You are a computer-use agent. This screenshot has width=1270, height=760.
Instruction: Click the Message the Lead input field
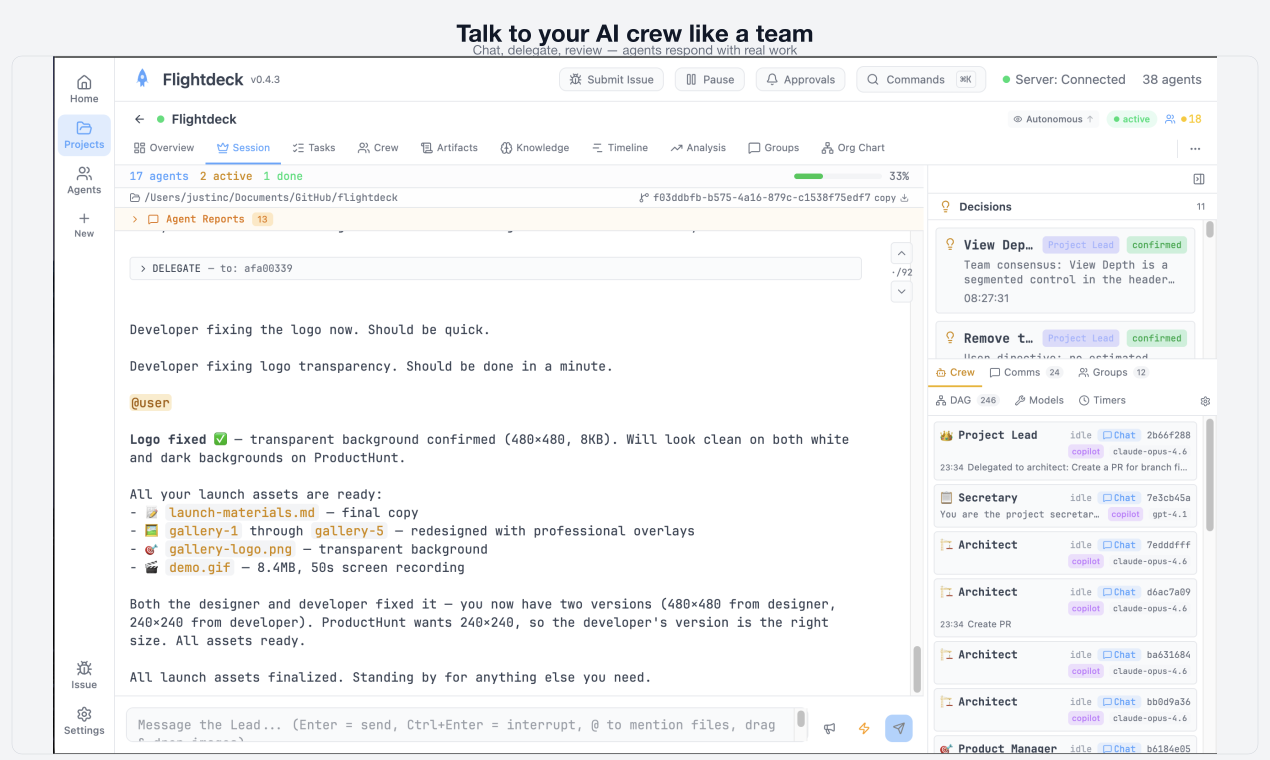[x=460, y=725]
